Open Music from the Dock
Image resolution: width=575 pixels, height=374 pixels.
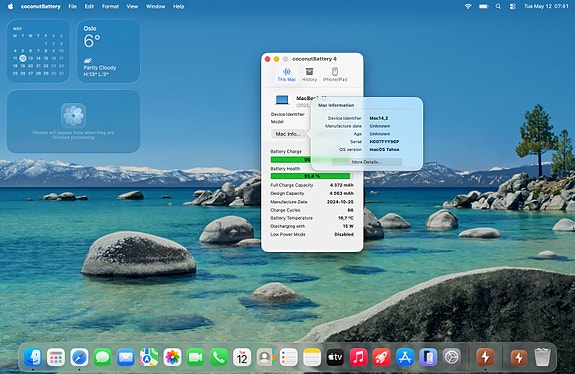pyautogui.click(x=359, y=357)
